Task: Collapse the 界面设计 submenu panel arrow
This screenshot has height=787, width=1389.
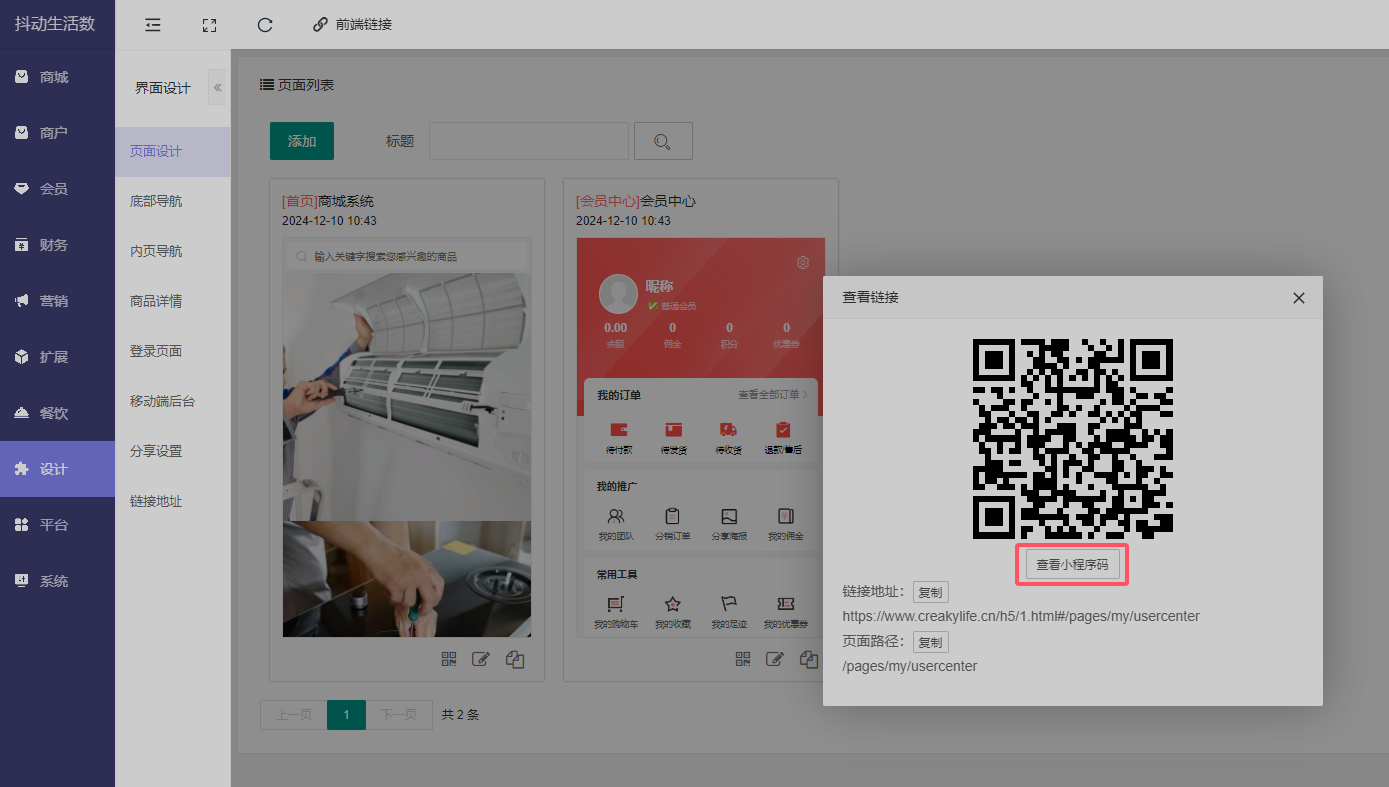Action: pyautogui.click(x=217, y=87)
